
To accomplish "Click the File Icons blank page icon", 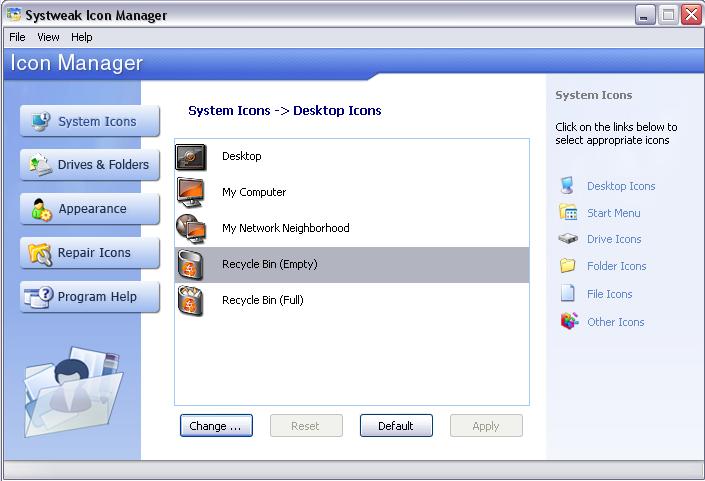I will coord(567,293).
